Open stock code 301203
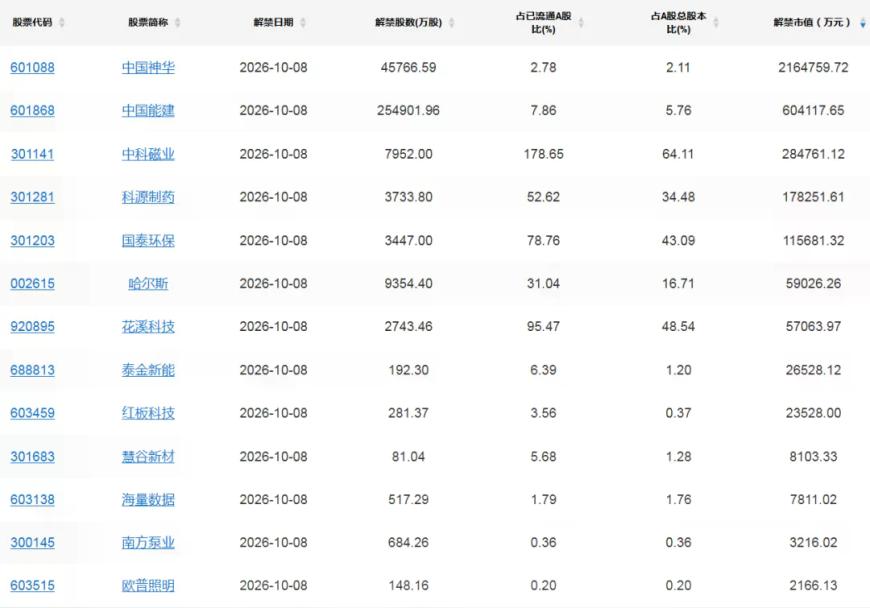The height and width of the screenshot is (608, 870). [32, 241]
